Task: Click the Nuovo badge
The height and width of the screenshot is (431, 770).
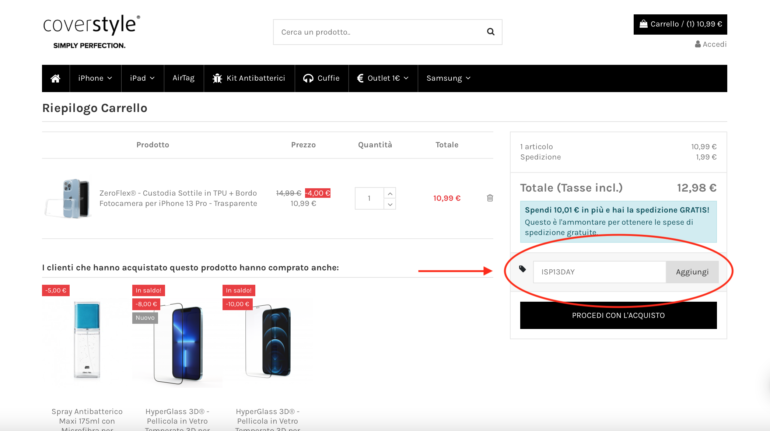Action: coord(145,318)
